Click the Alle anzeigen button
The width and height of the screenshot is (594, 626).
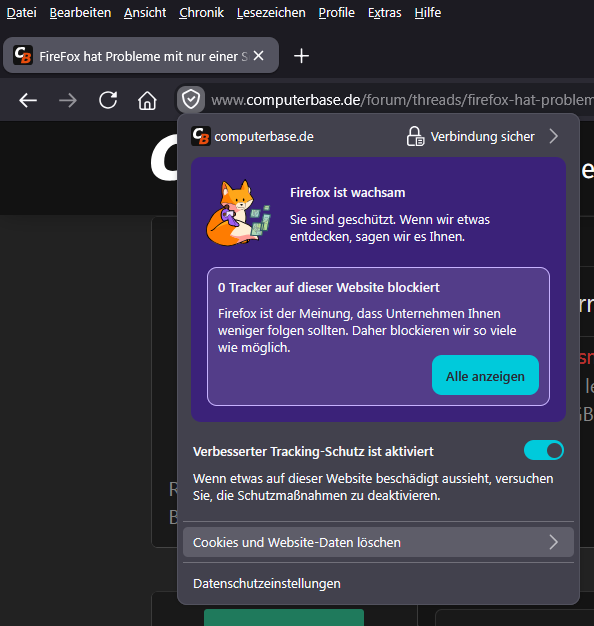click(x=485, y=375)
